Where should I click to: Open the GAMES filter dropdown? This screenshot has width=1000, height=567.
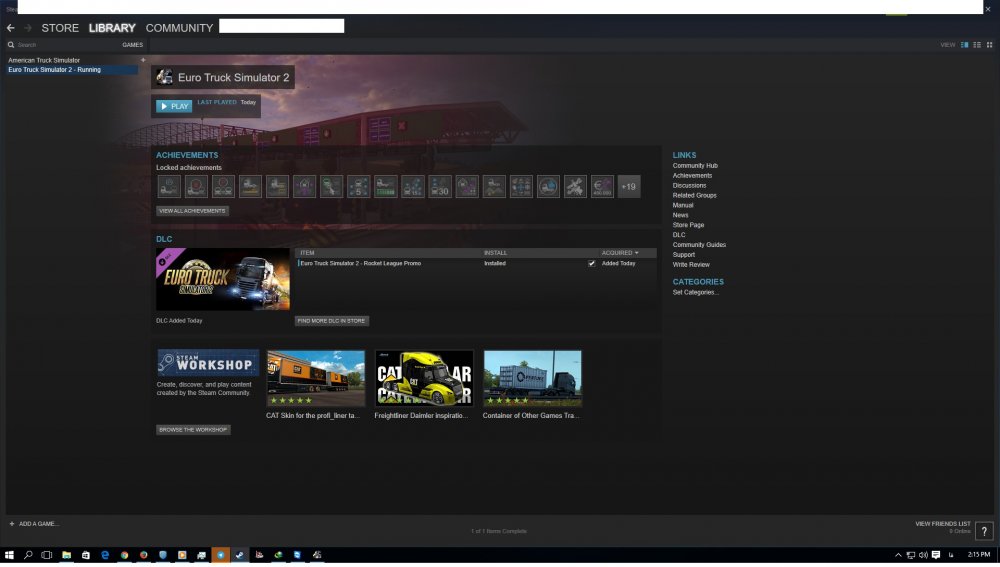tap(132, 45)
